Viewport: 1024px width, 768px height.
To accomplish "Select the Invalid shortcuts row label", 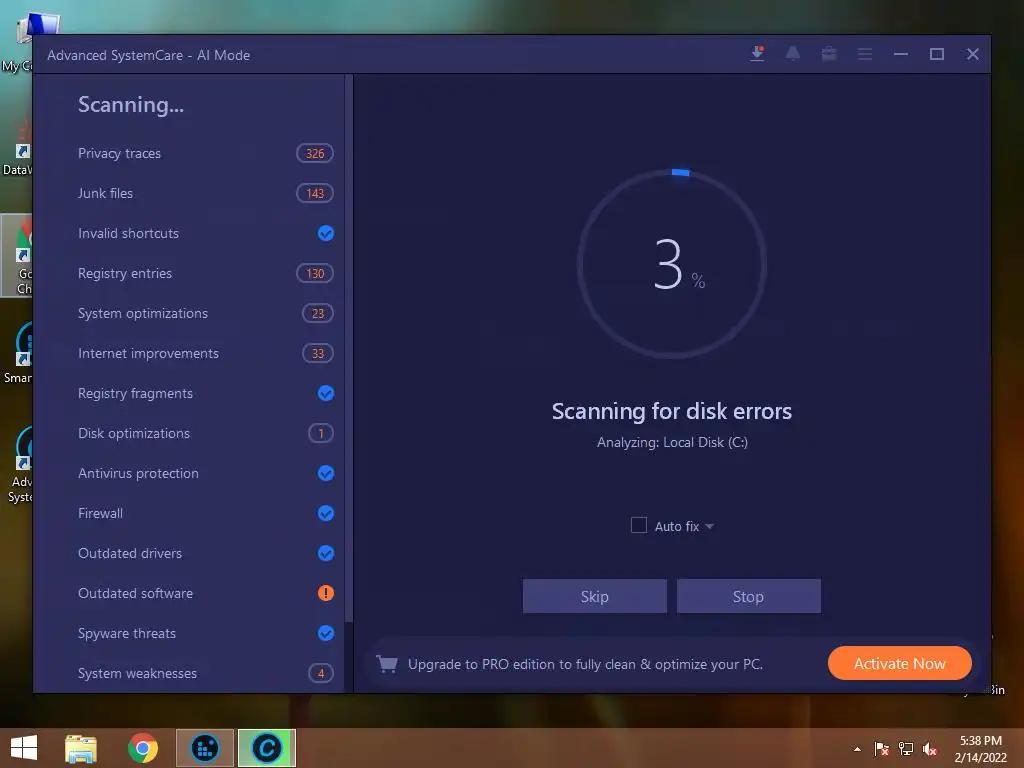I will pos(128,233).
